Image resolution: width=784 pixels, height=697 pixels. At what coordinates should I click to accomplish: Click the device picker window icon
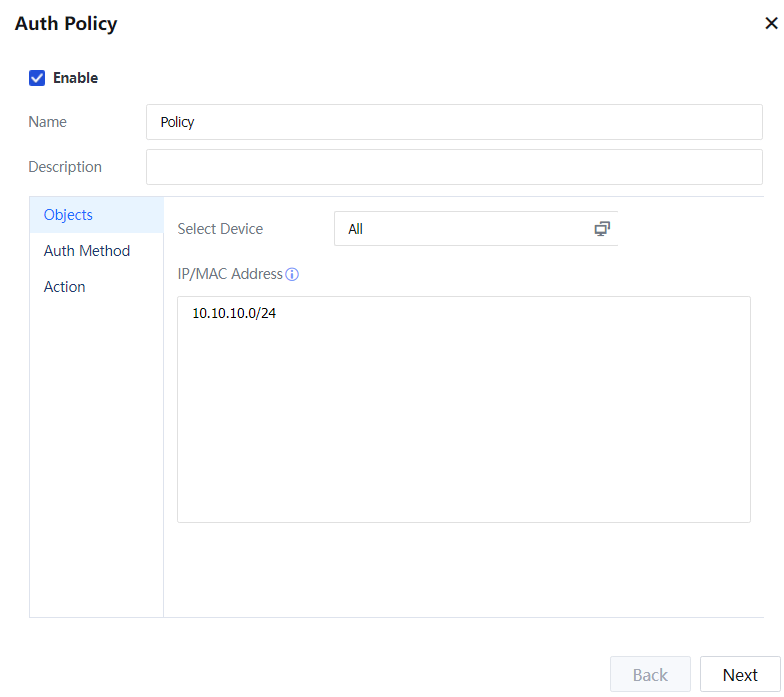tap(602, 229)
